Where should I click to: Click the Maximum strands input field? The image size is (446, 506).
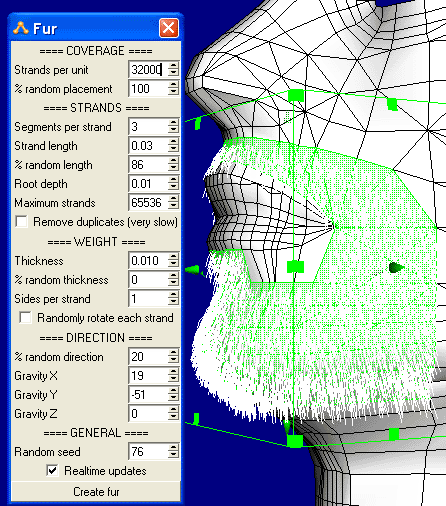coord(148,203)
